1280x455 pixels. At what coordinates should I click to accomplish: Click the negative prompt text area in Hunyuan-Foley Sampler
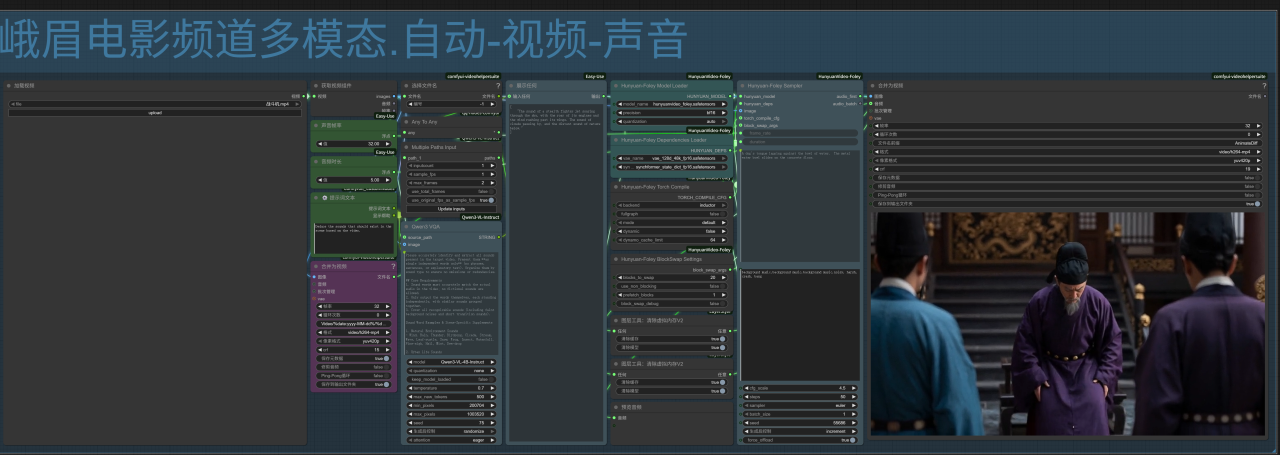(x=800, y=324)
